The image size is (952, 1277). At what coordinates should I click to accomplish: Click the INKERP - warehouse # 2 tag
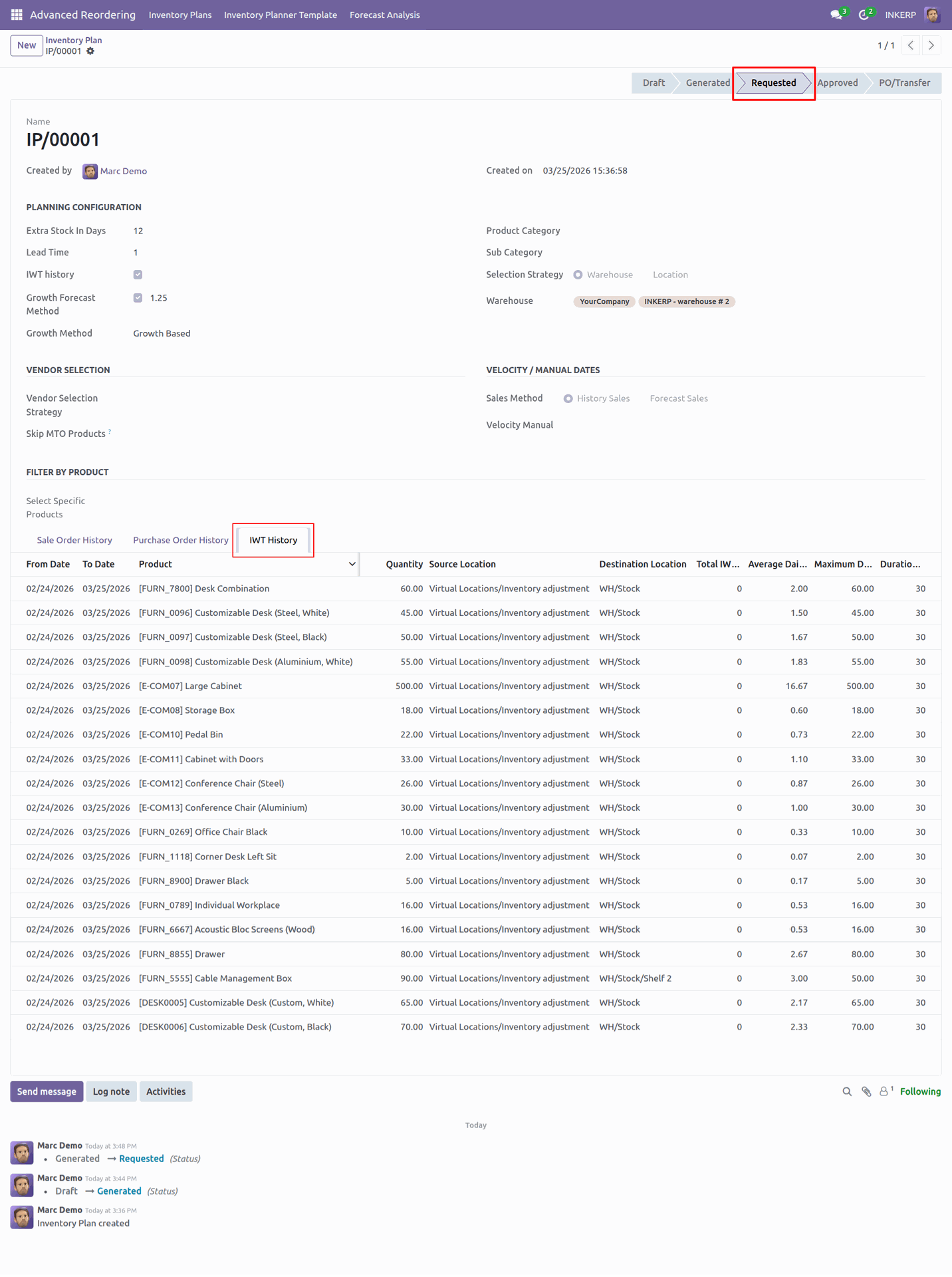click(x=687, y=301)
